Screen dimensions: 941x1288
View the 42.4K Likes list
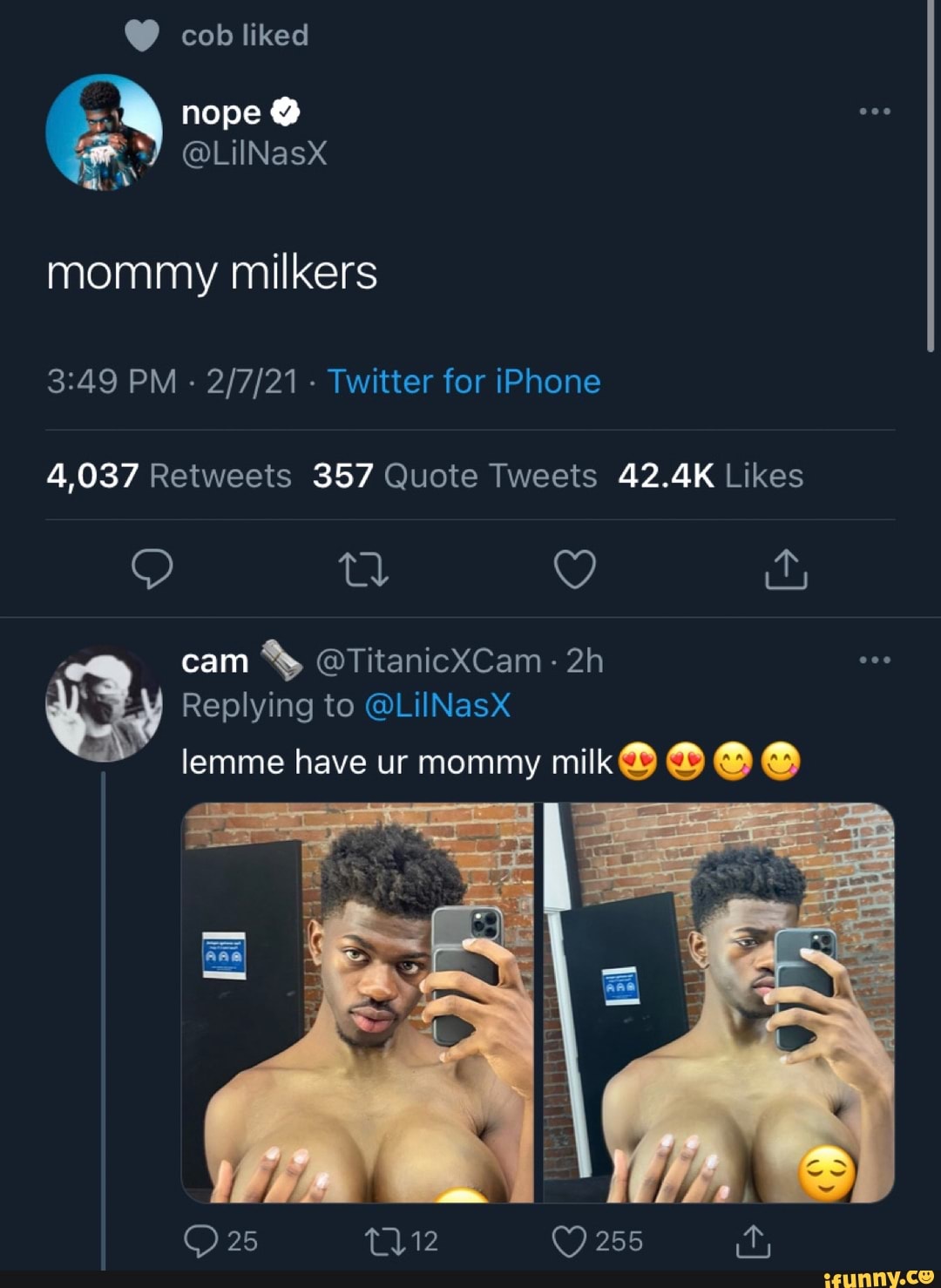710,476
